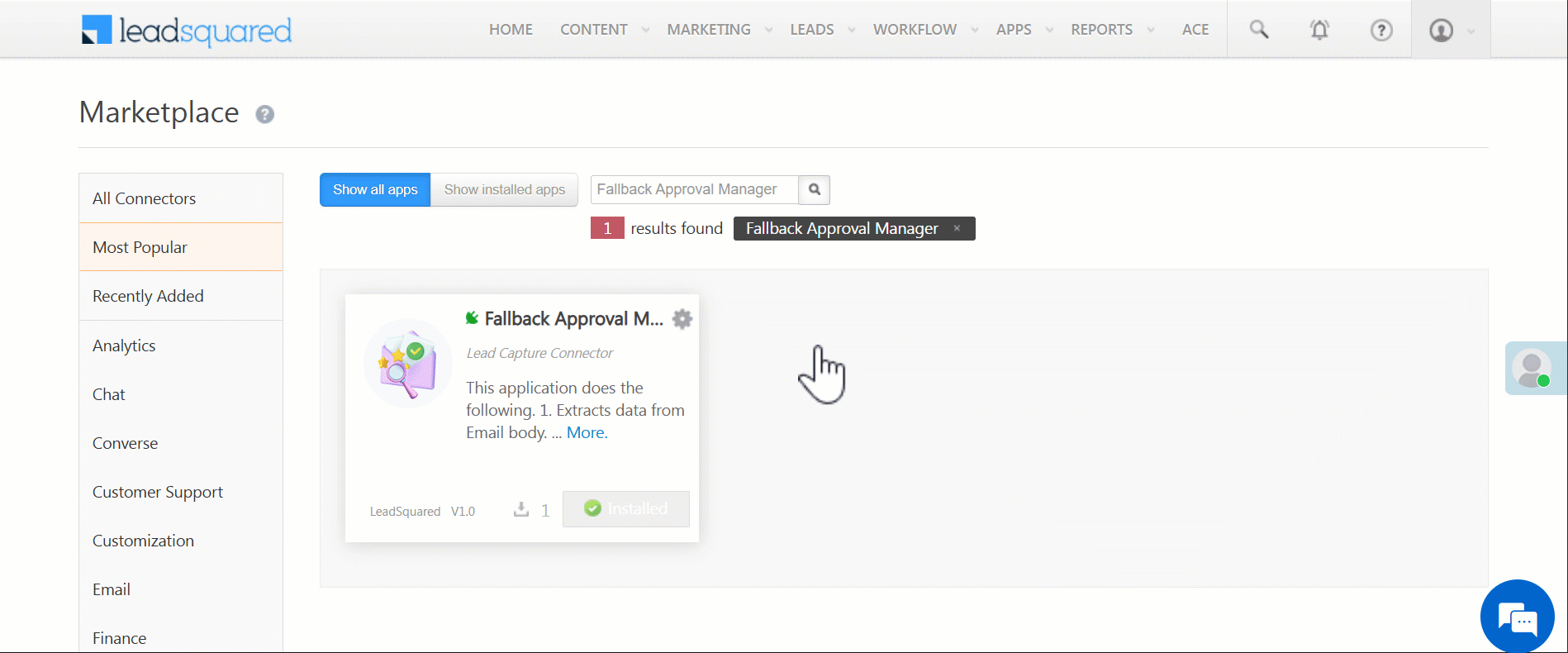Click the Installed button on the card
1568x653 pixels.
point(626,508)
